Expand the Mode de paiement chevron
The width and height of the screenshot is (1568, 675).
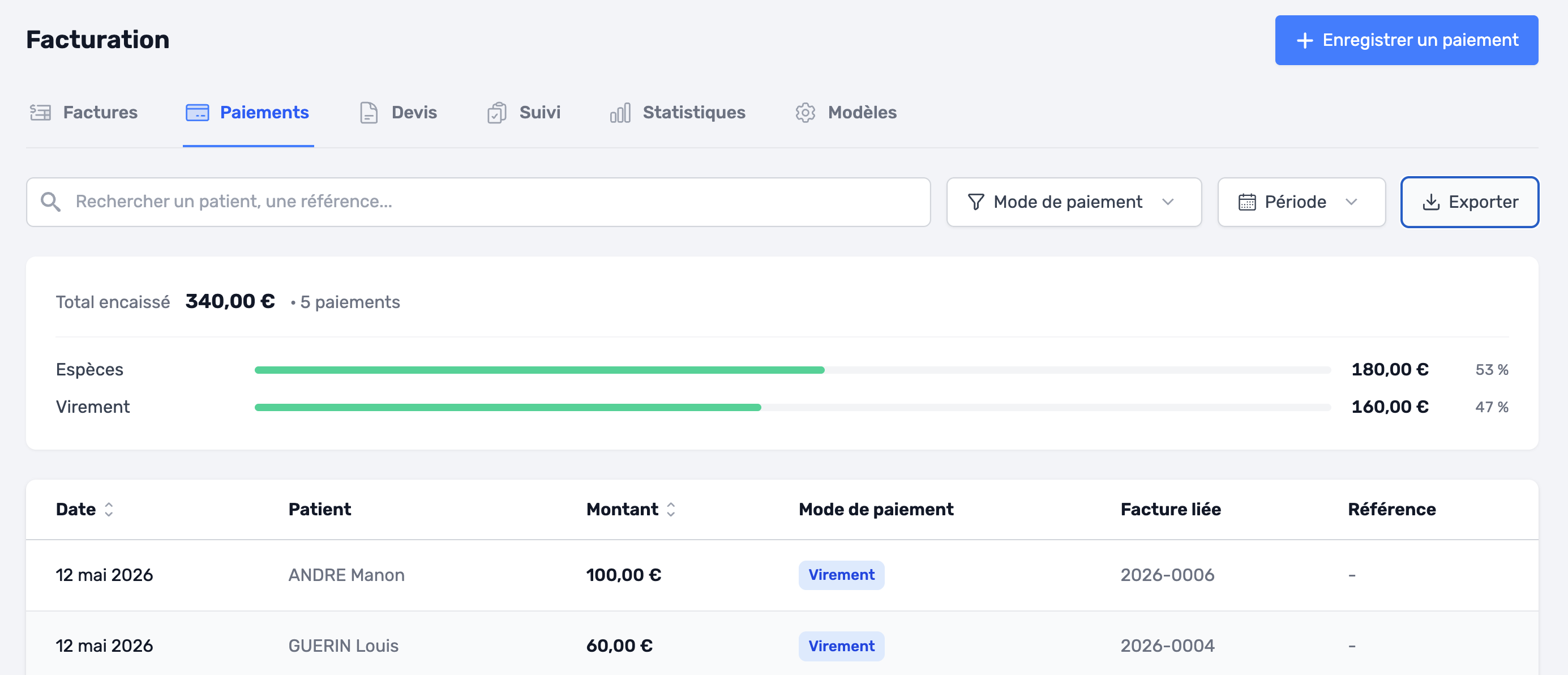1167,202
